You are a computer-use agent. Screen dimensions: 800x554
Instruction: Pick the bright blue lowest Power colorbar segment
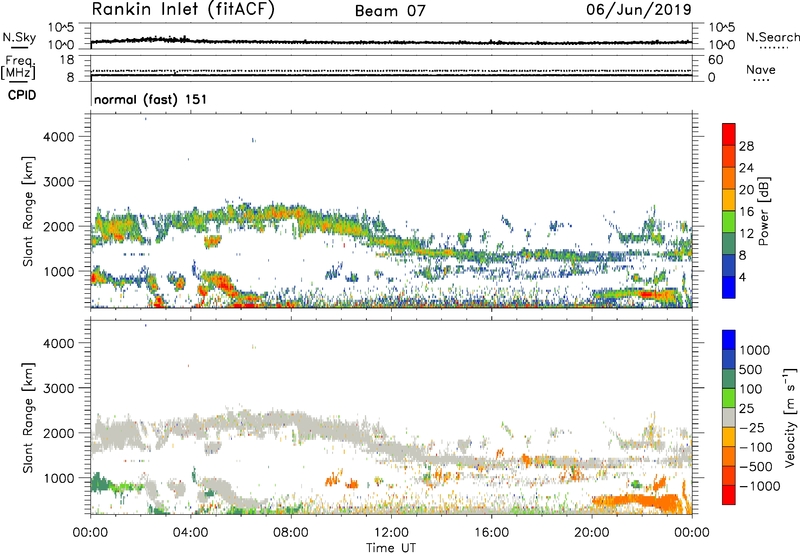[x=729, y=287]
